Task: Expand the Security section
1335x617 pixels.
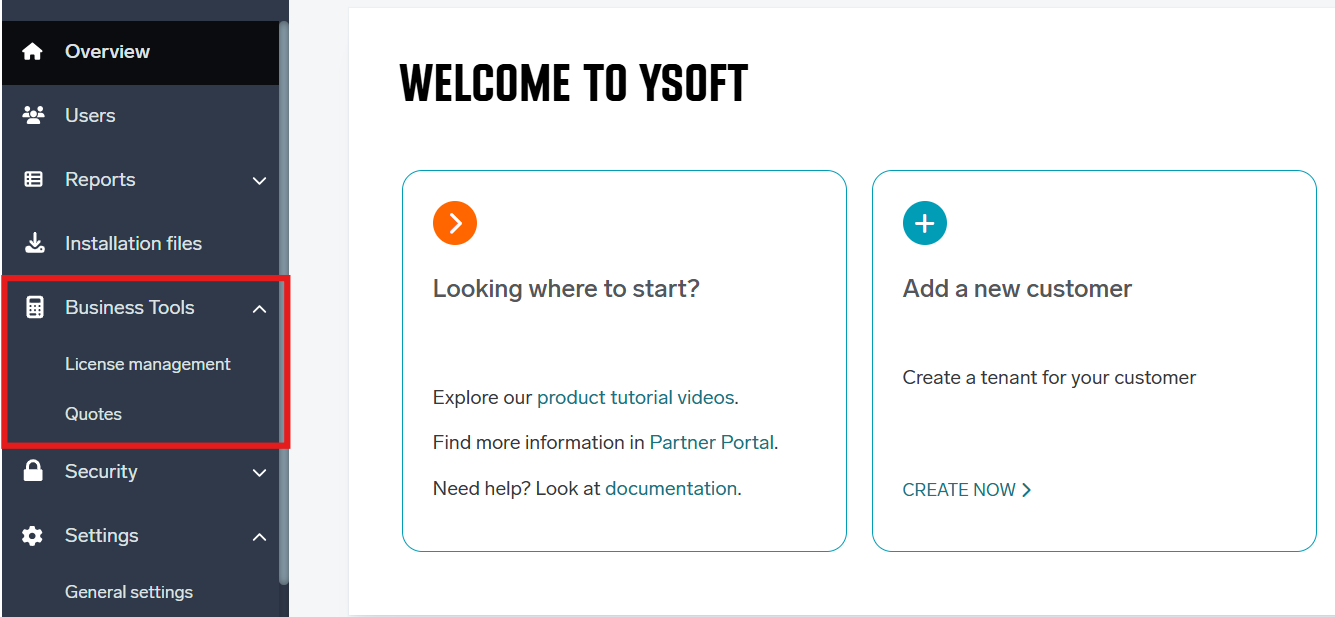Action: click(260, 473)
